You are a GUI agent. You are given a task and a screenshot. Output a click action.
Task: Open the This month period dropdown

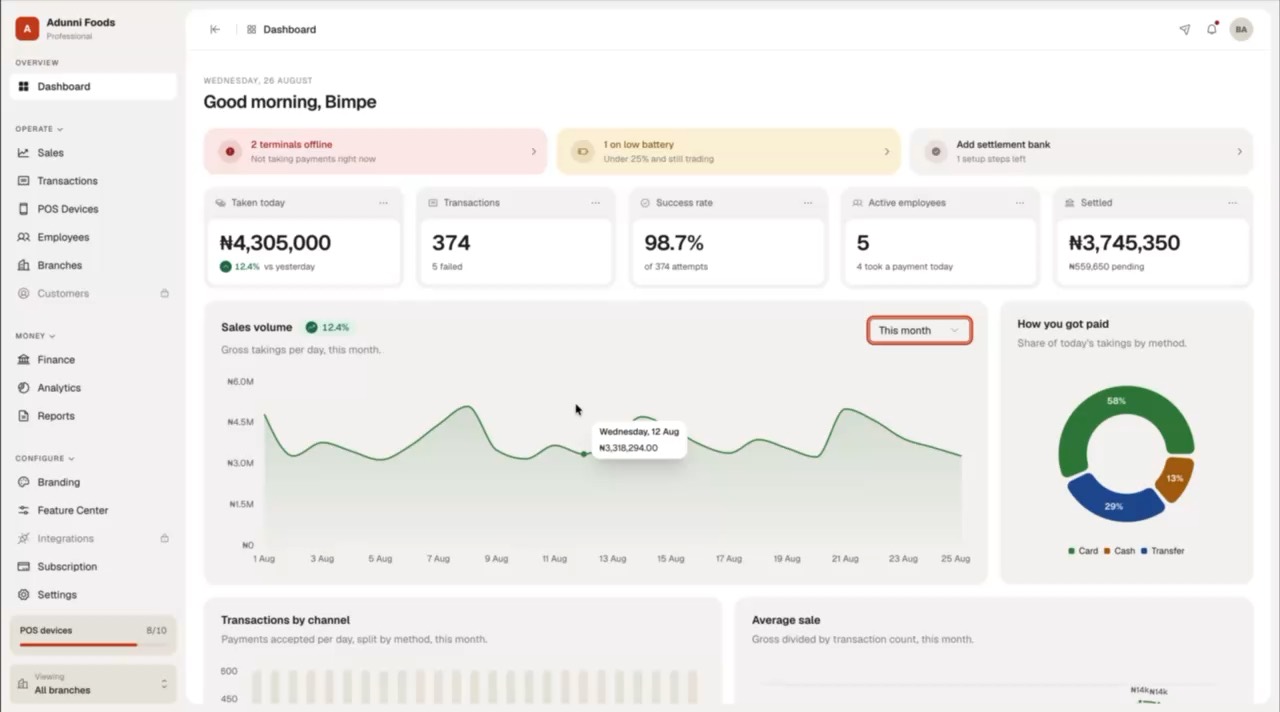pos(919,330)
